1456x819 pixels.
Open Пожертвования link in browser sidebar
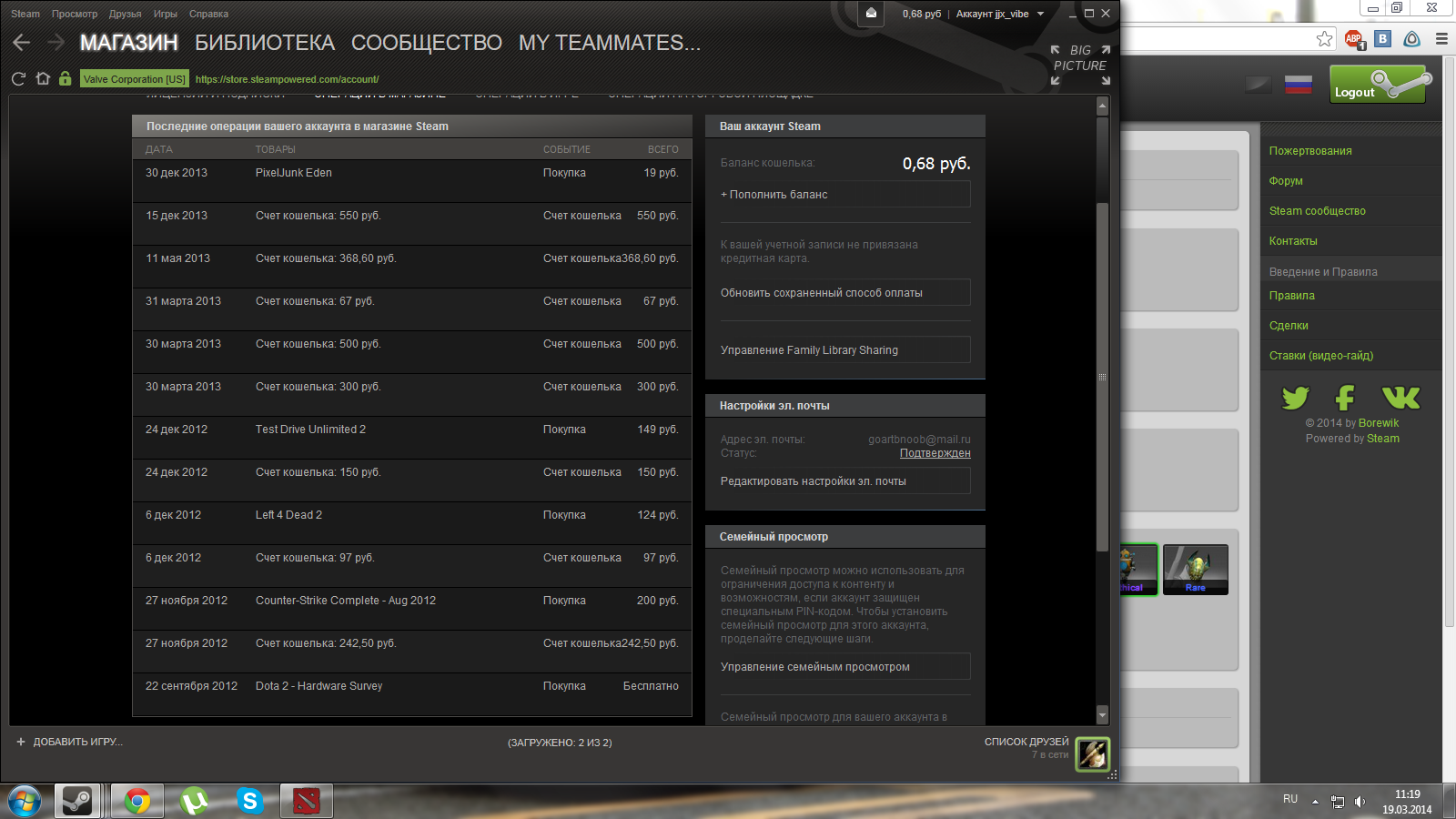pyautogui.click(x=1310, y=151)
